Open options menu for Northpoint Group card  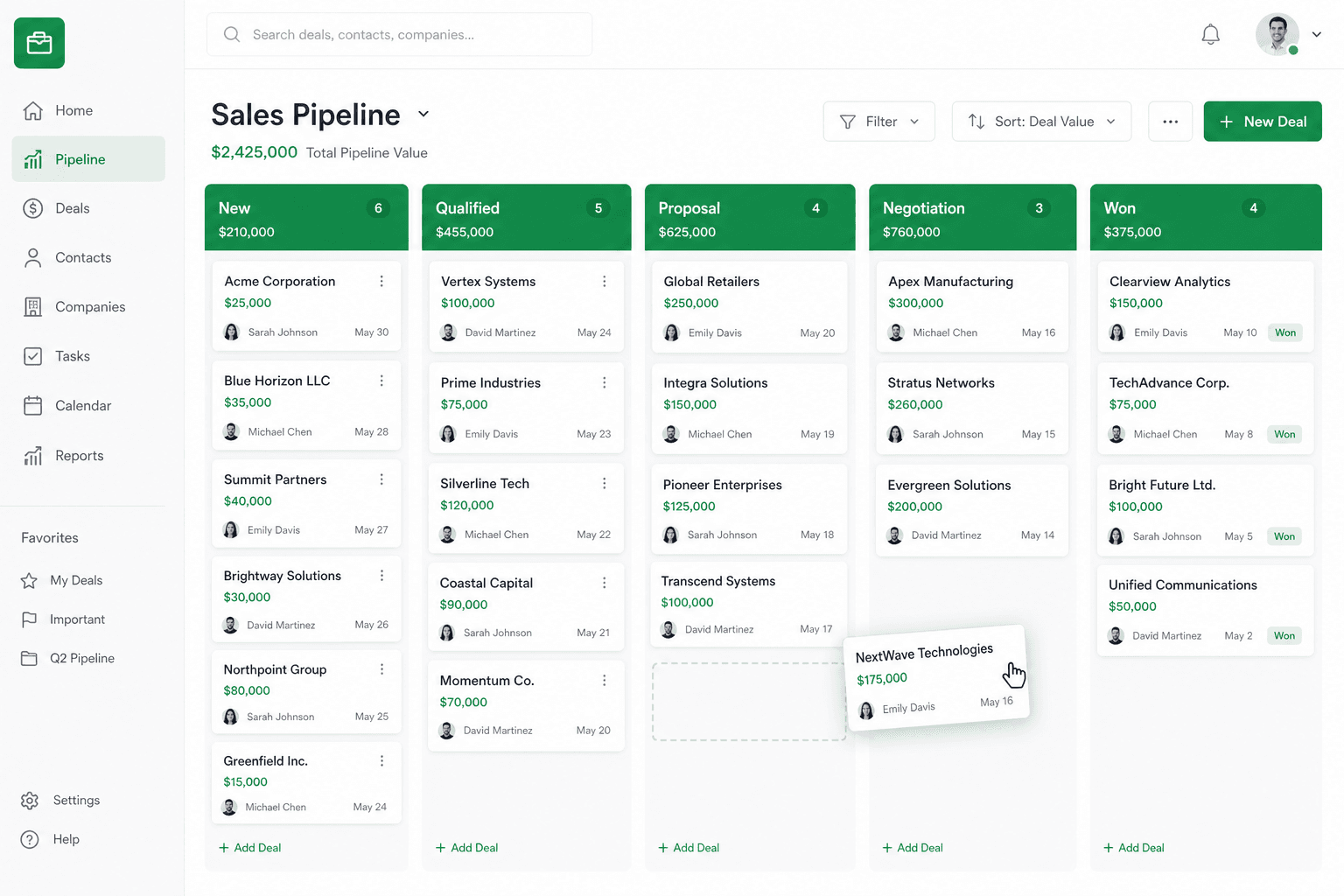(x=381, y=669)
